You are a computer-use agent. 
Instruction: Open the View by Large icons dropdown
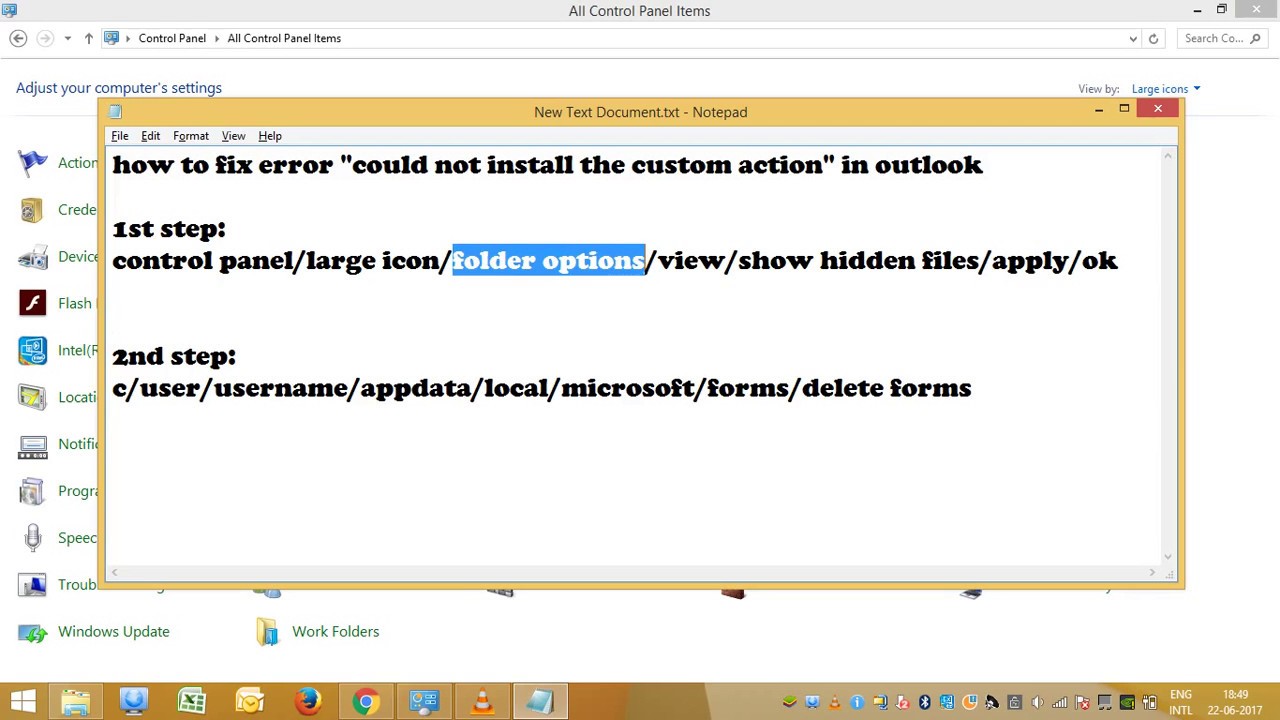pos(1166,89)
